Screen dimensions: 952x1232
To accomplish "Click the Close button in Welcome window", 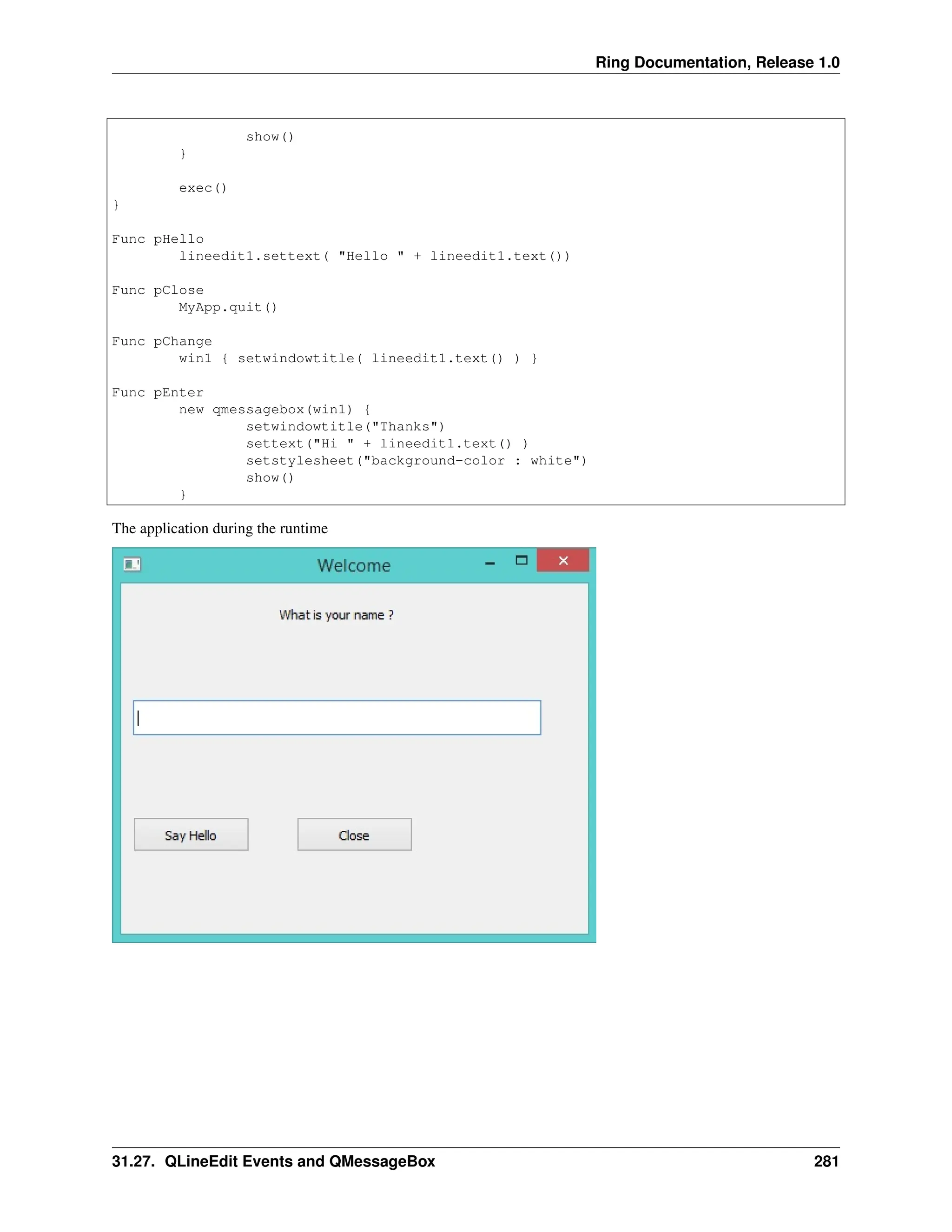I will (354, 835).
